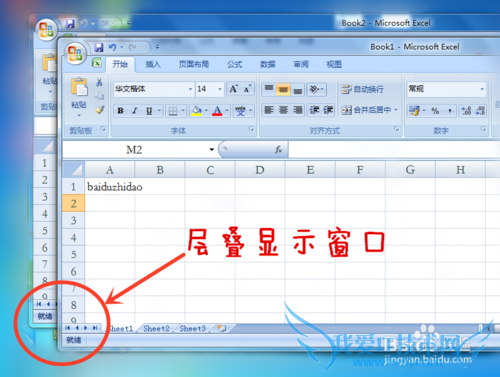Customize Book1 quick access toolbar dropdown
Screen dimensions: 500x377
coord(157,48)
